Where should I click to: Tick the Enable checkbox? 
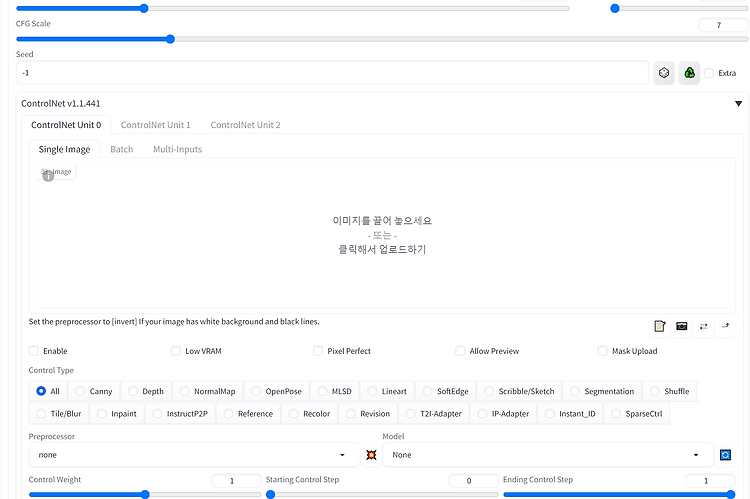point(33,351)
